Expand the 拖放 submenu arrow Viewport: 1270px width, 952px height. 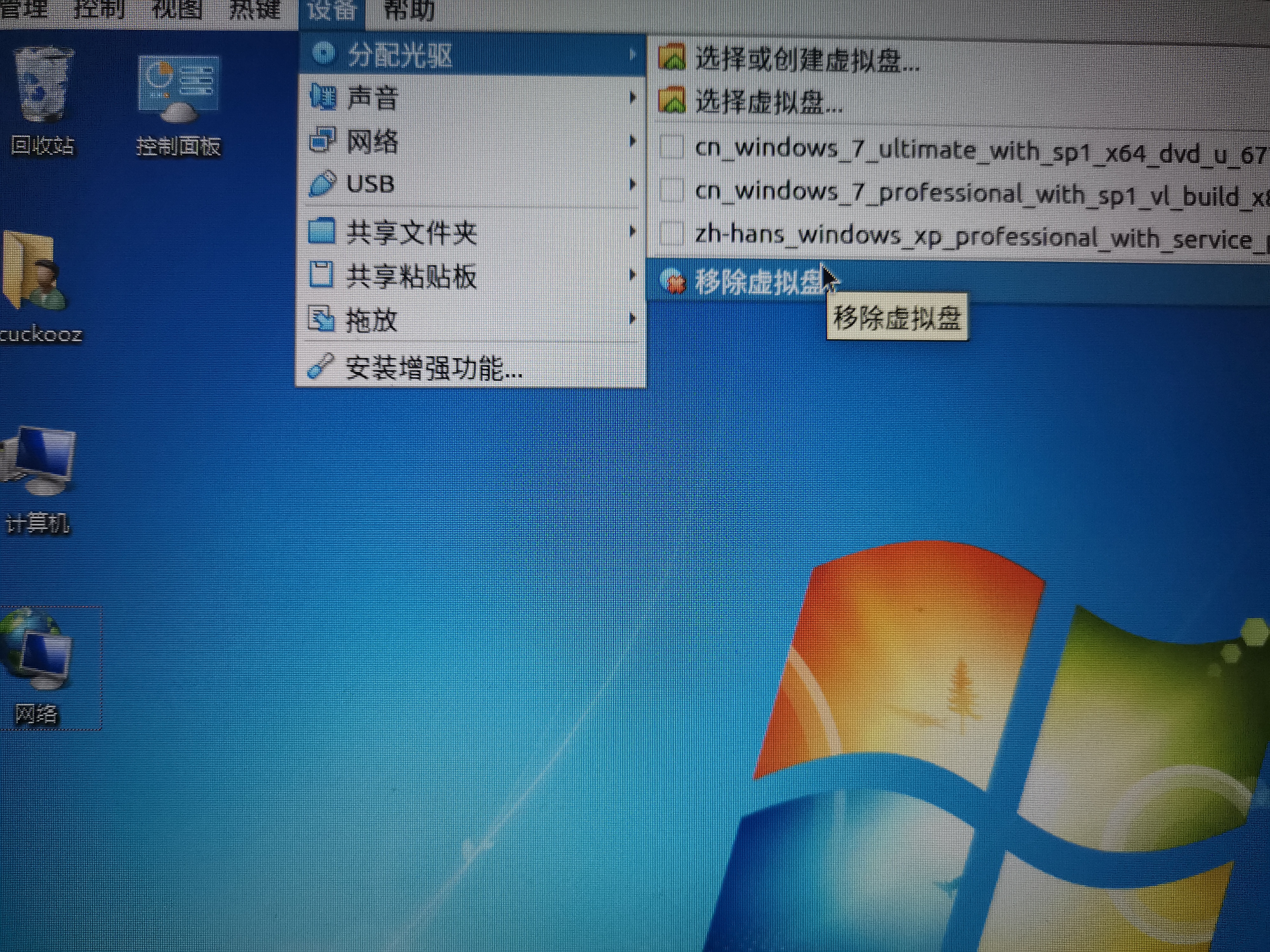[x=632, y=319]
